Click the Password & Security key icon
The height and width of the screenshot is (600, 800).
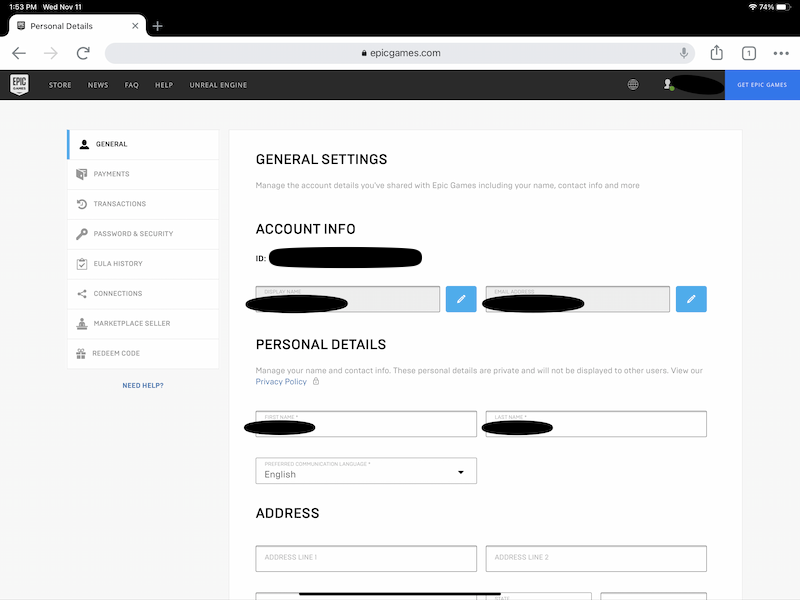(82, 234)
